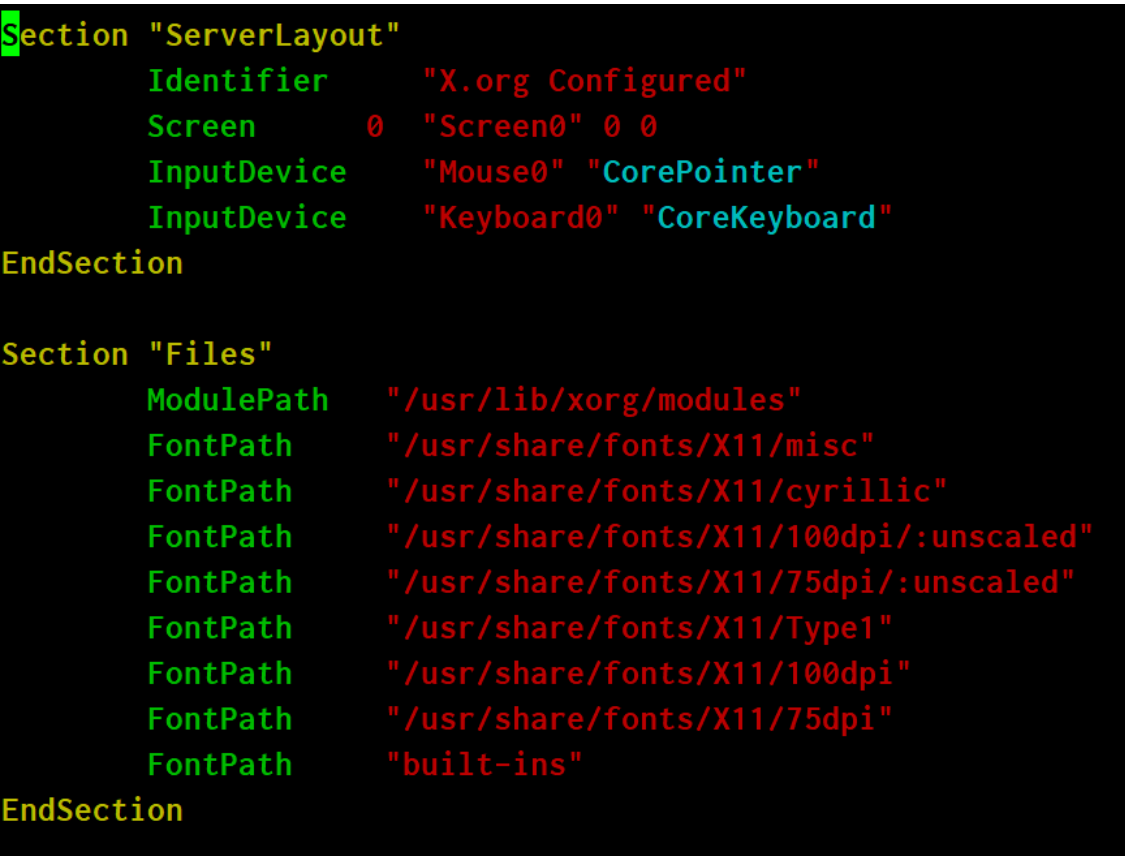Click the Screen keyword in ServerLayout

pos(202,126)
